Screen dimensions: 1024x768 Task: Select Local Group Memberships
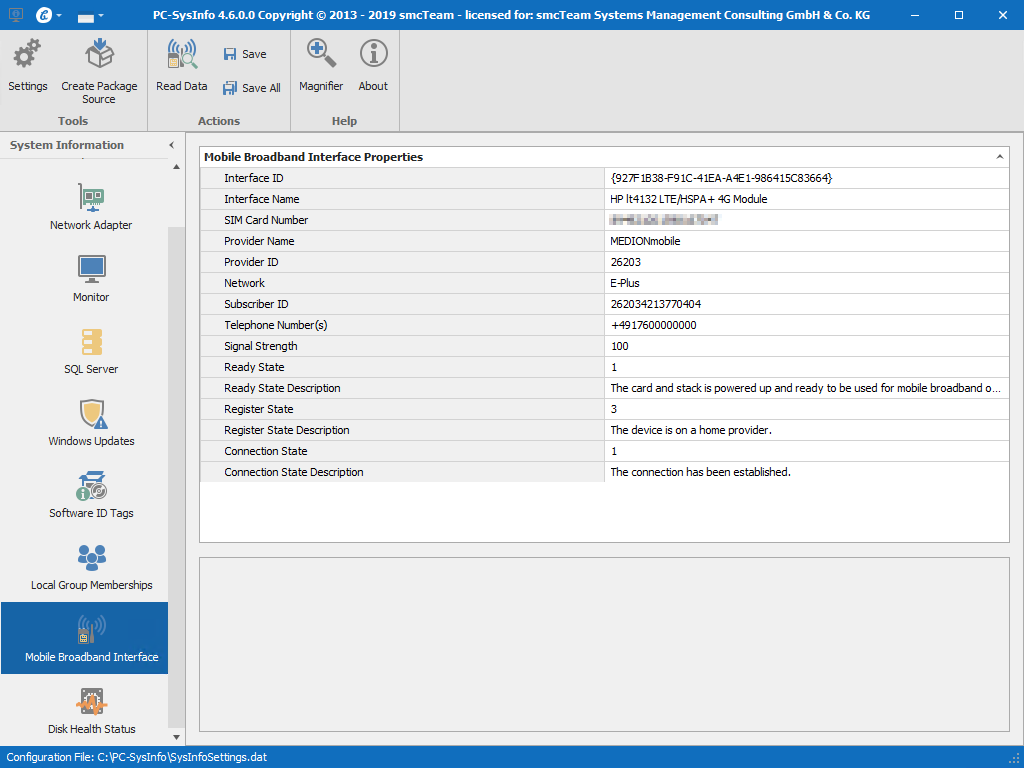pos(91,566)
